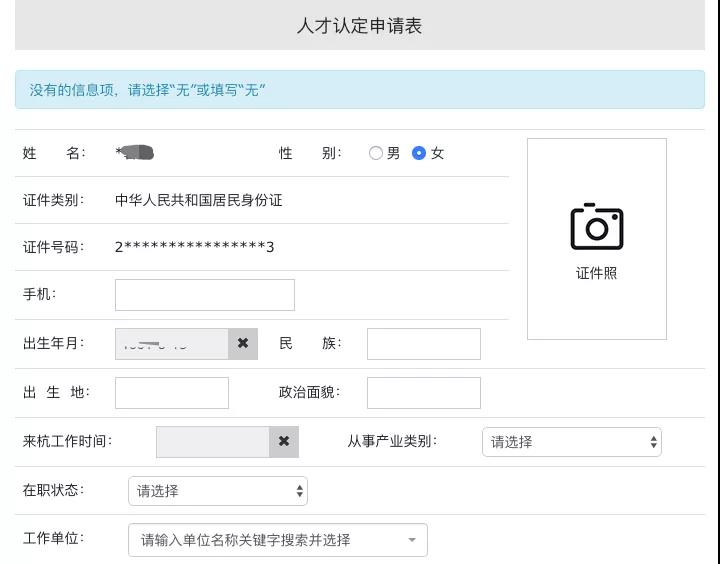Image resolution: width=720 pixels, height=564 pixels.
Task: Open the 在职状态 dropdown
Action: (x=218, y=491)
